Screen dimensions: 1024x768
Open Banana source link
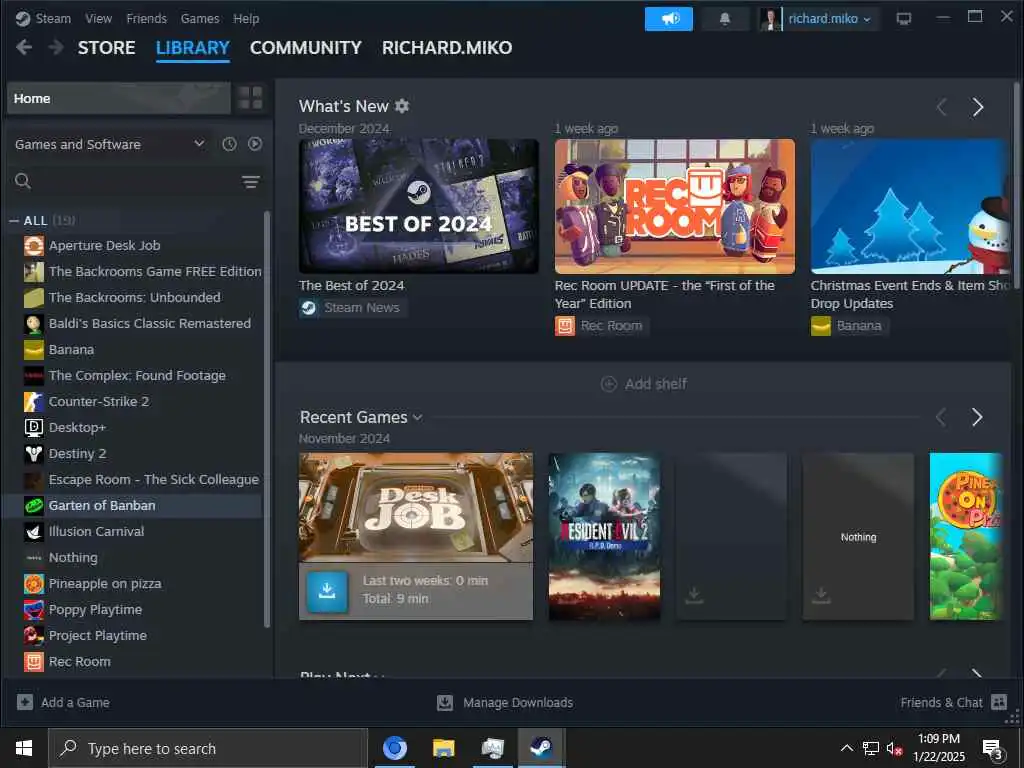[848, 325]
